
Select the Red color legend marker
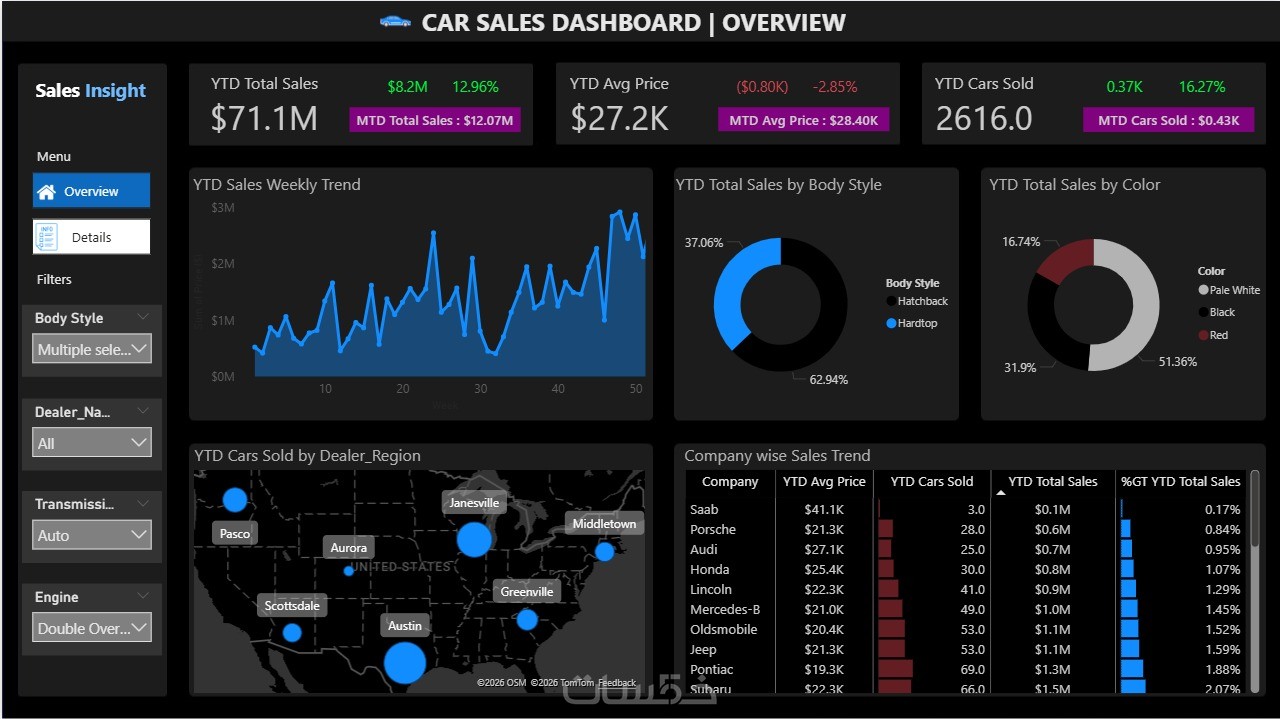(1203, 335)
